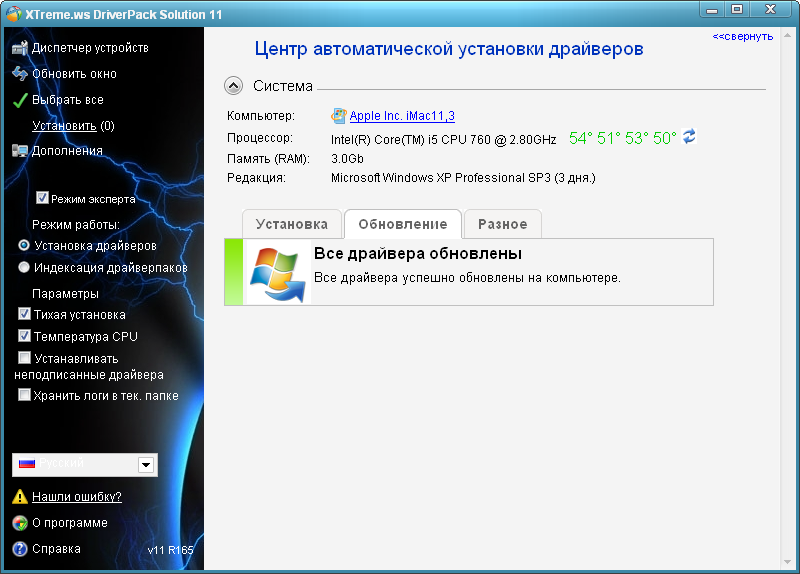Viewport: 800px width, 574px height.
Task: Click the blue Help question mark icon
Action: click(x=19, y=549)
